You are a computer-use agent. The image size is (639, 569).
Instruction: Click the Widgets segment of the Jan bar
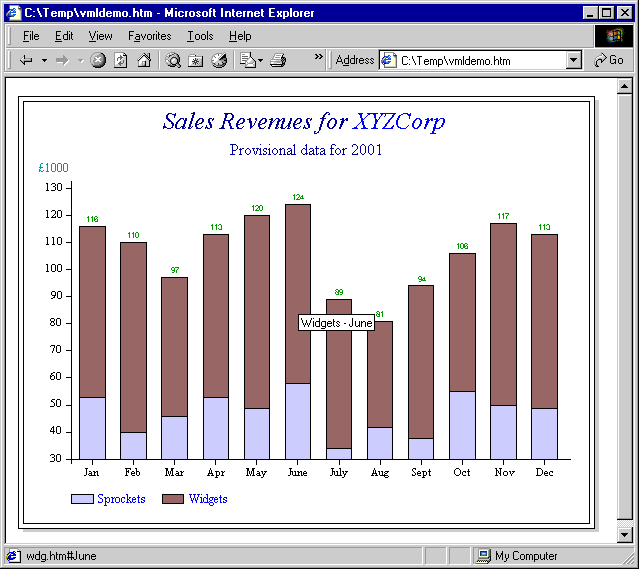point(93,312)
